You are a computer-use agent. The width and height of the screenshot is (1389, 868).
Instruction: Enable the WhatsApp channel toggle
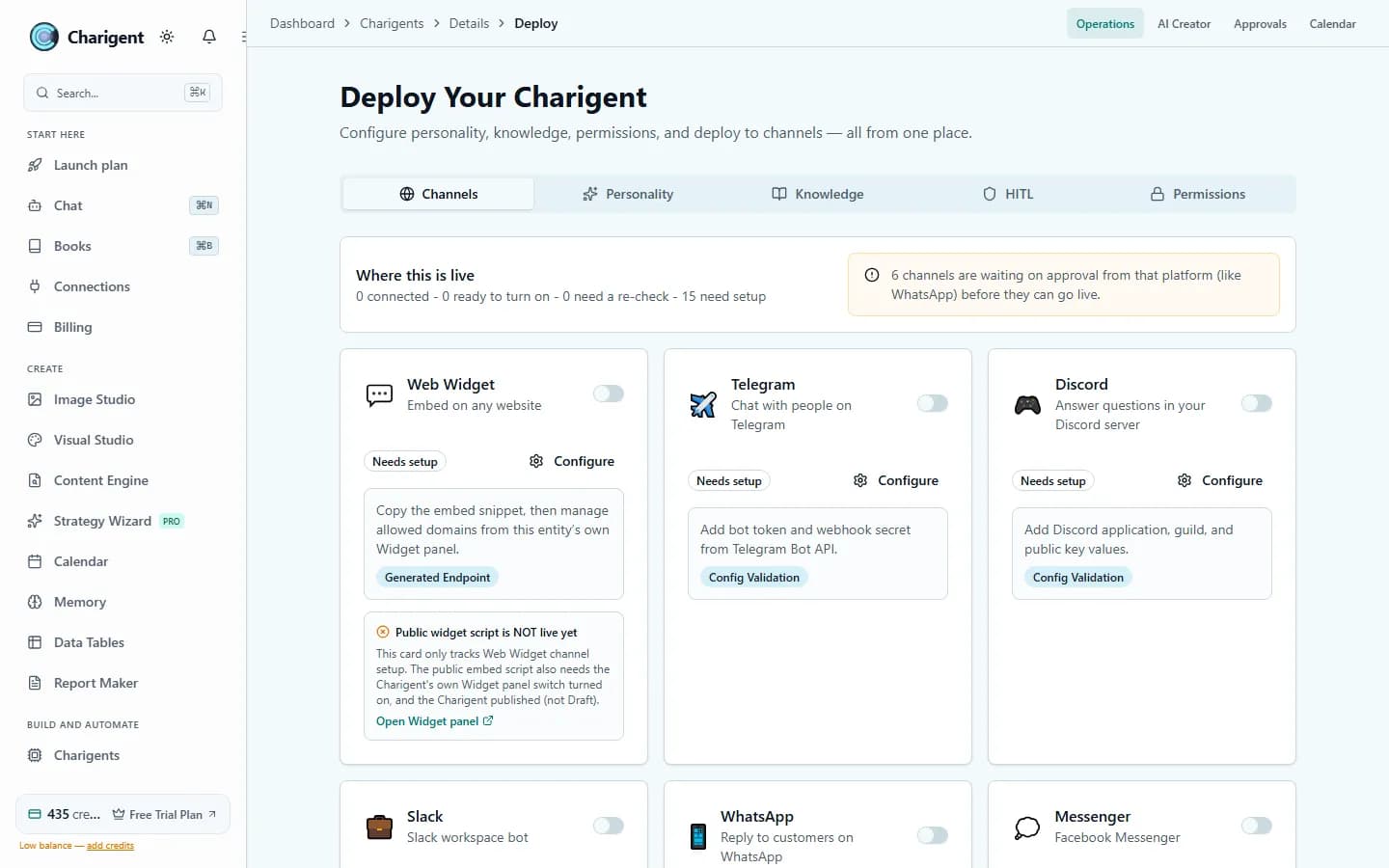pos(933,835)
